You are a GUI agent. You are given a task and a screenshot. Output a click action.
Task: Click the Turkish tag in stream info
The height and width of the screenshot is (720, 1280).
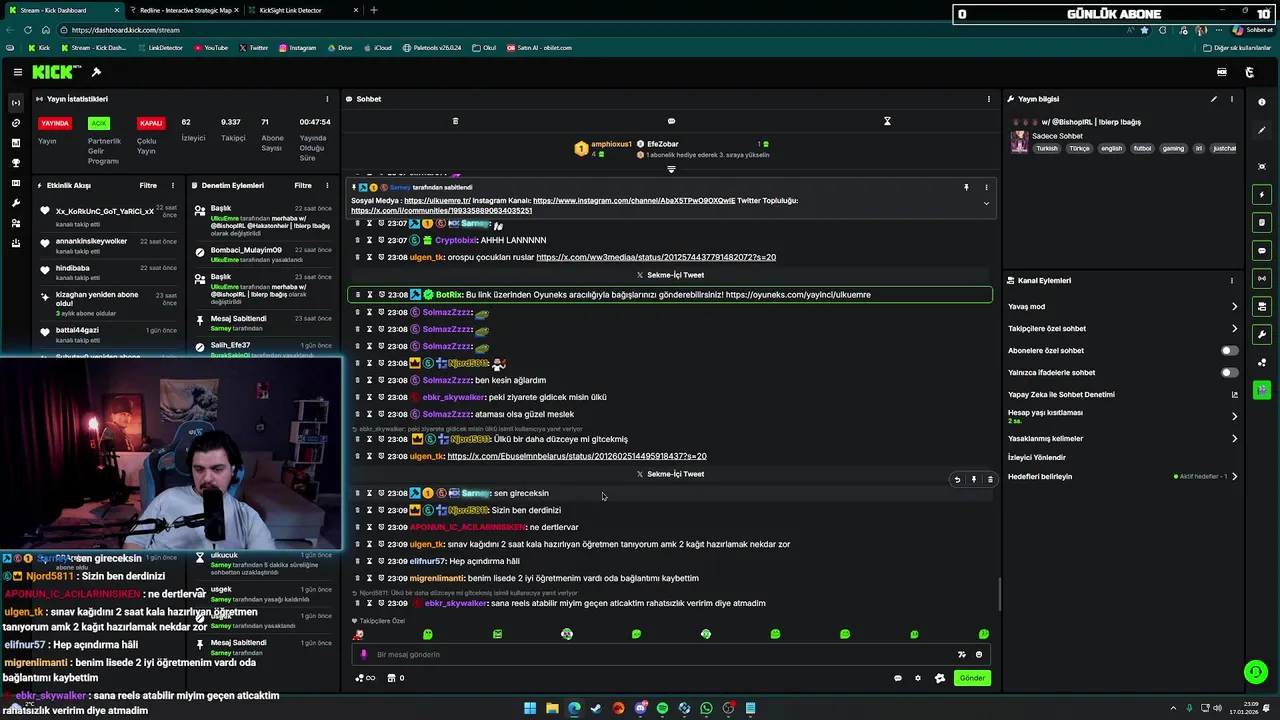[x=1047, y=149]
